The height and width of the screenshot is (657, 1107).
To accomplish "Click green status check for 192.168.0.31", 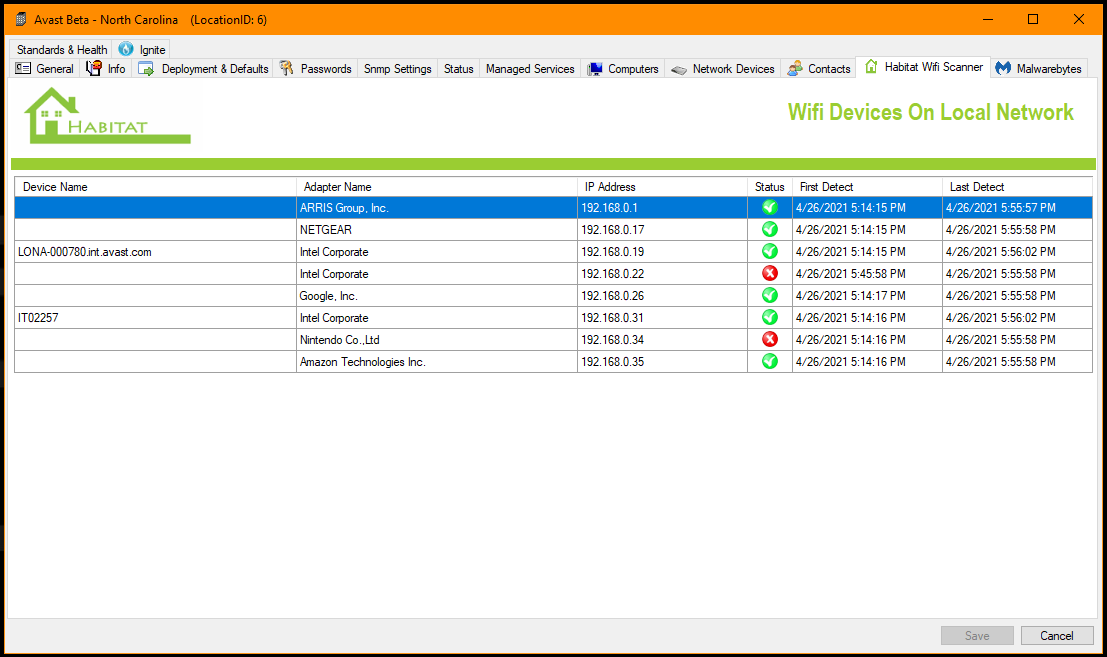I will [770, 317].
